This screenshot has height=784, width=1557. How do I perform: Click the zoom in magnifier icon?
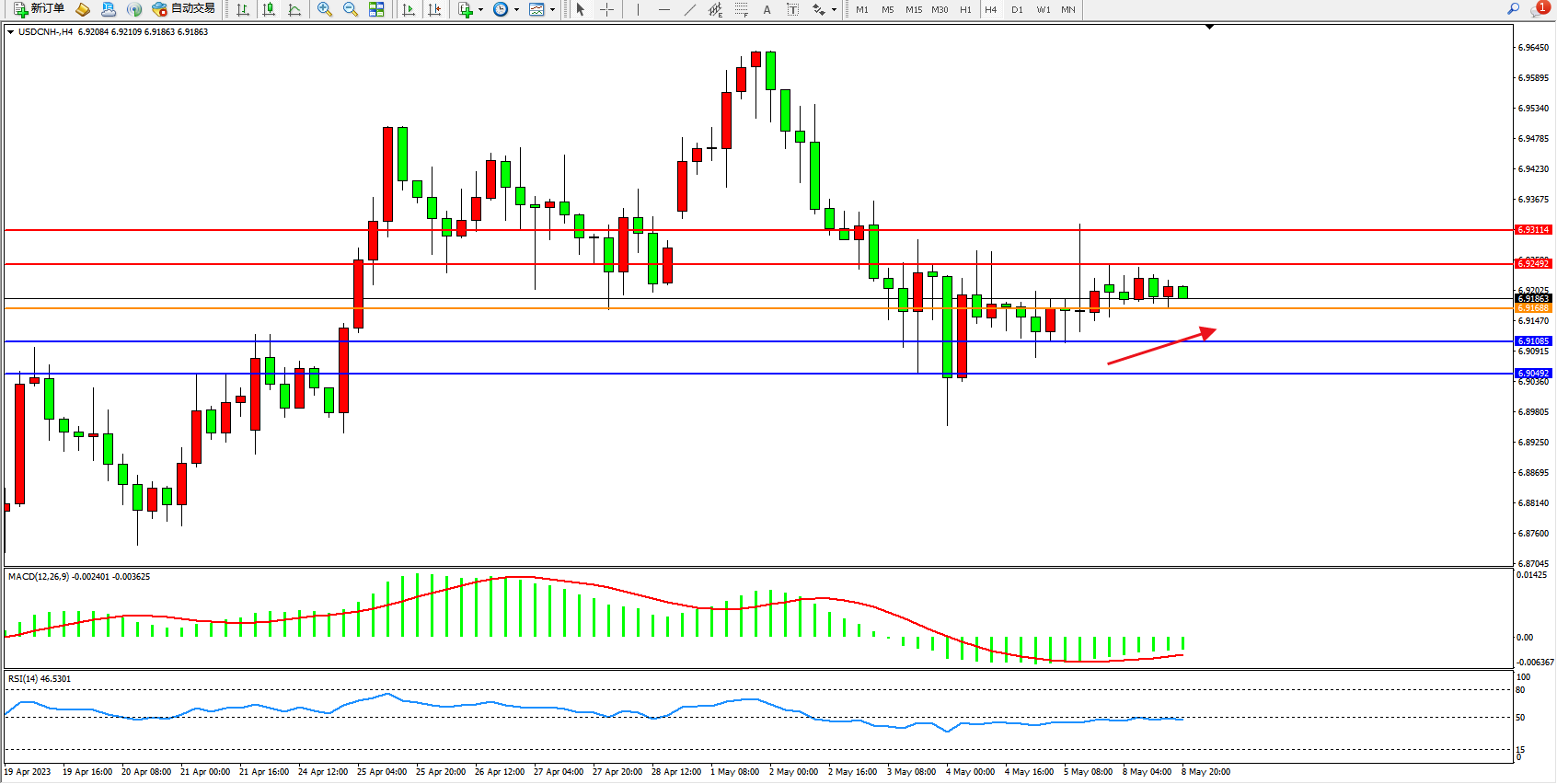tap(324, 9)
